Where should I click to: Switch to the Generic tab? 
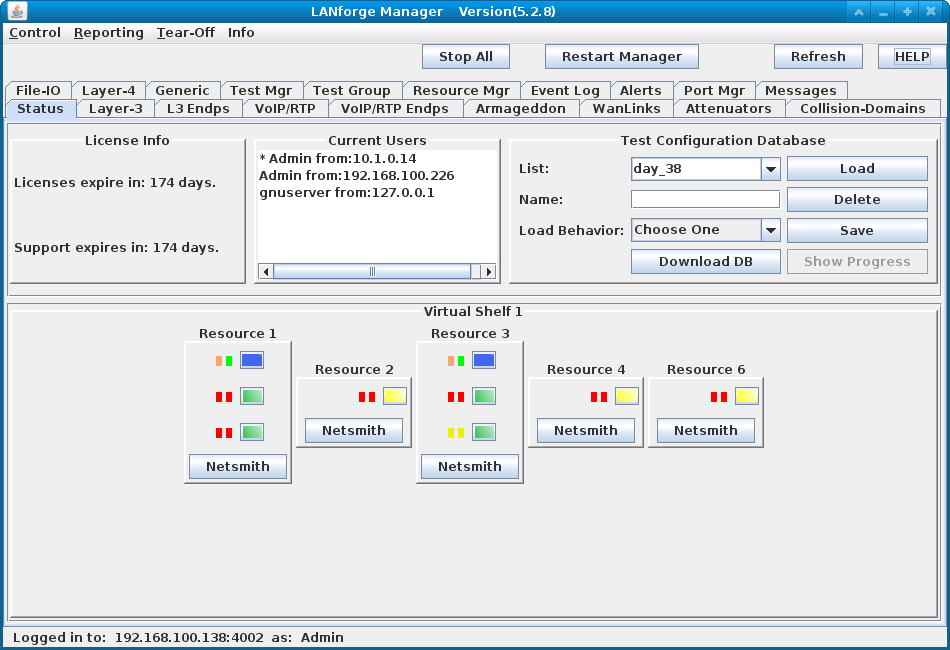(182, 90)
